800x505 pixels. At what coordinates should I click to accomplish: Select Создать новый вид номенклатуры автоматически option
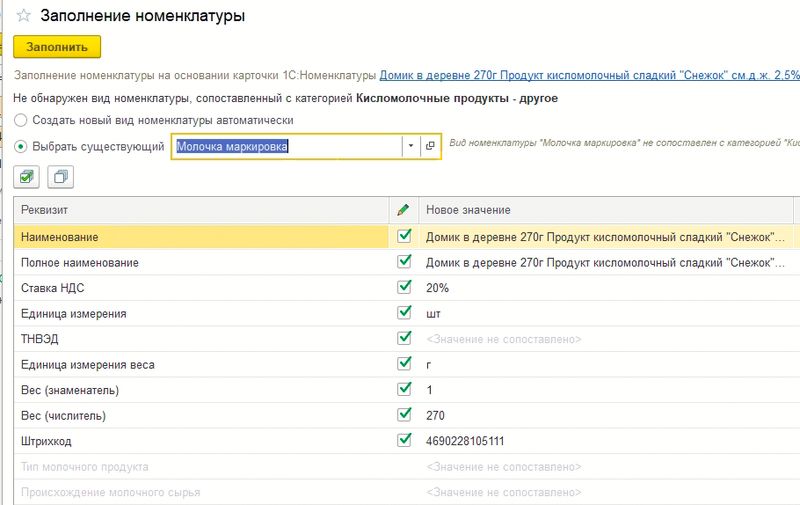pyautogui.click(x=20, y=120)
